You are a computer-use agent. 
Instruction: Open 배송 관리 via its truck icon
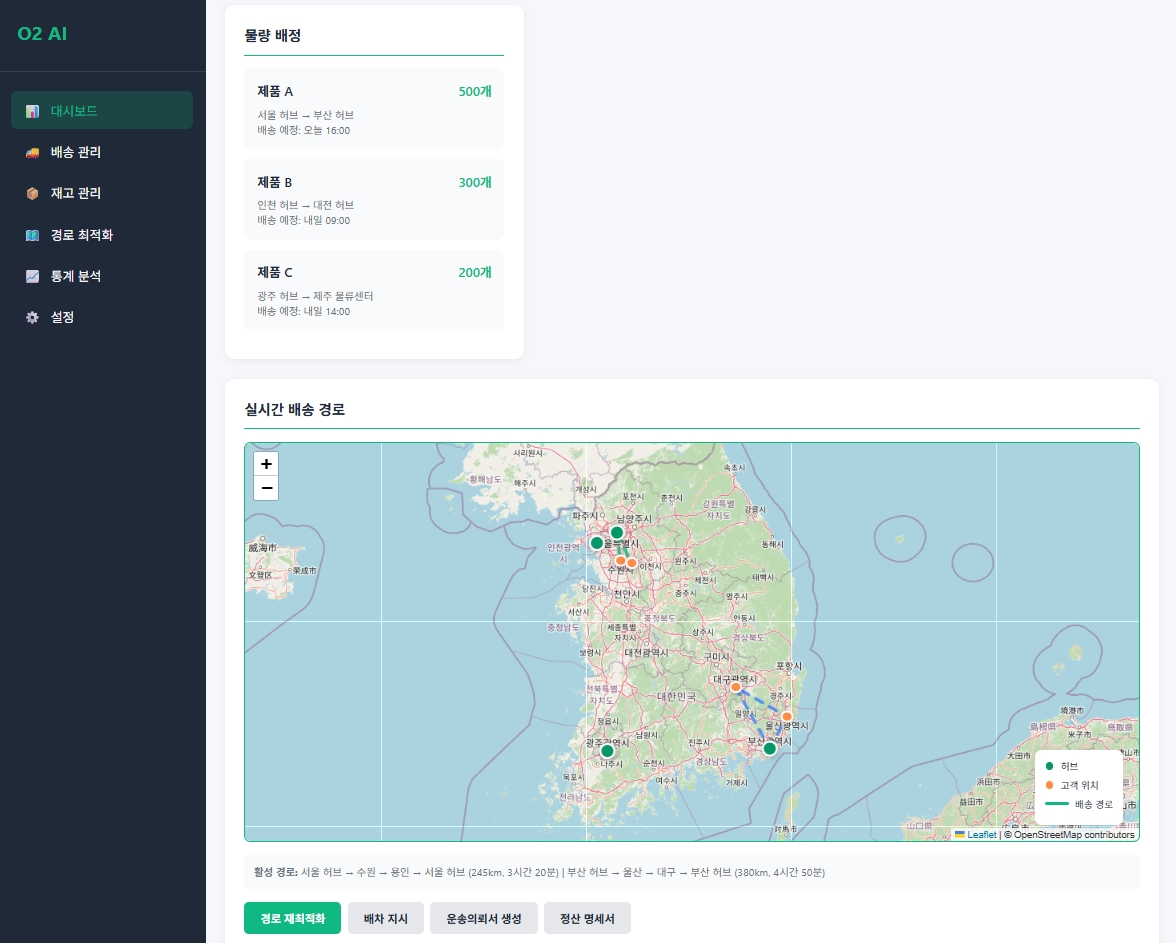pyautogui.click(x=31, y=152)
